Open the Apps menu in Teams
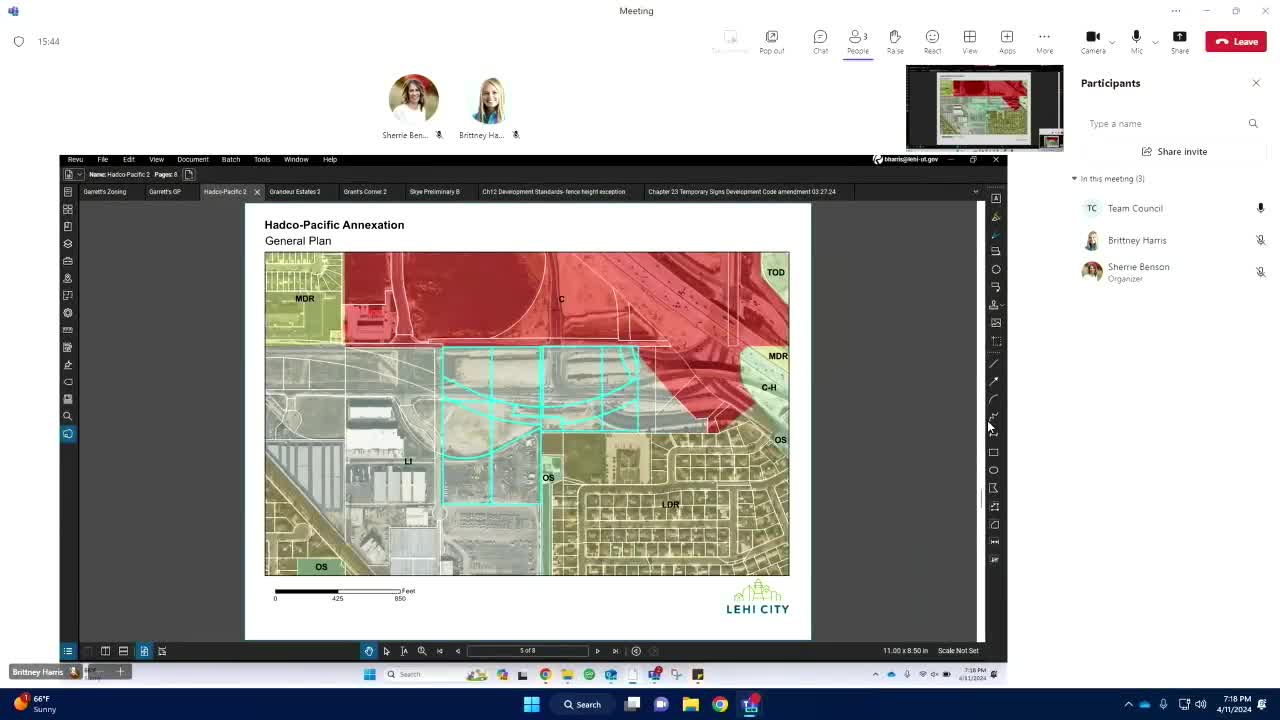 pos(1007,41)
